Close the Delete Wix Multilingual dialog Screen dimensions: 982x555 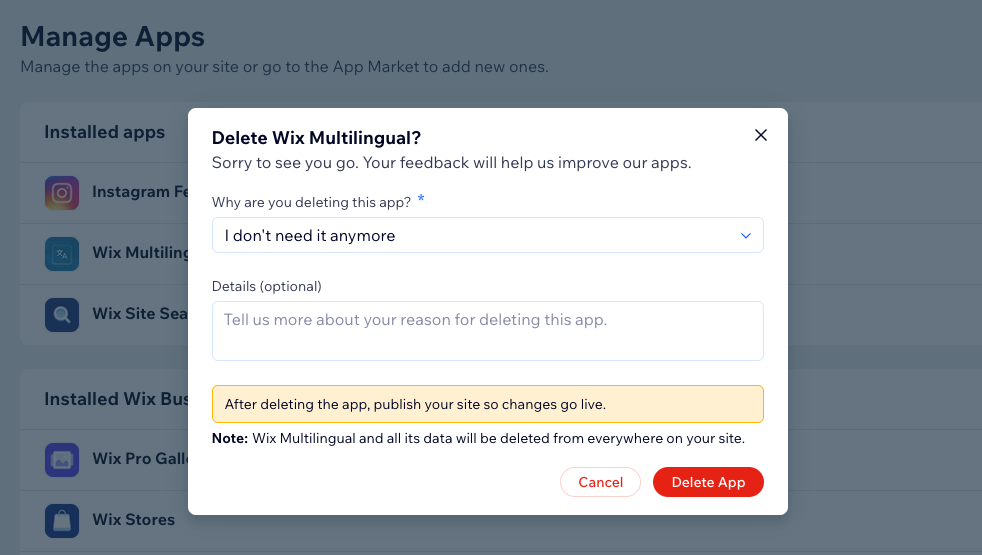click(x=760, y=135)
